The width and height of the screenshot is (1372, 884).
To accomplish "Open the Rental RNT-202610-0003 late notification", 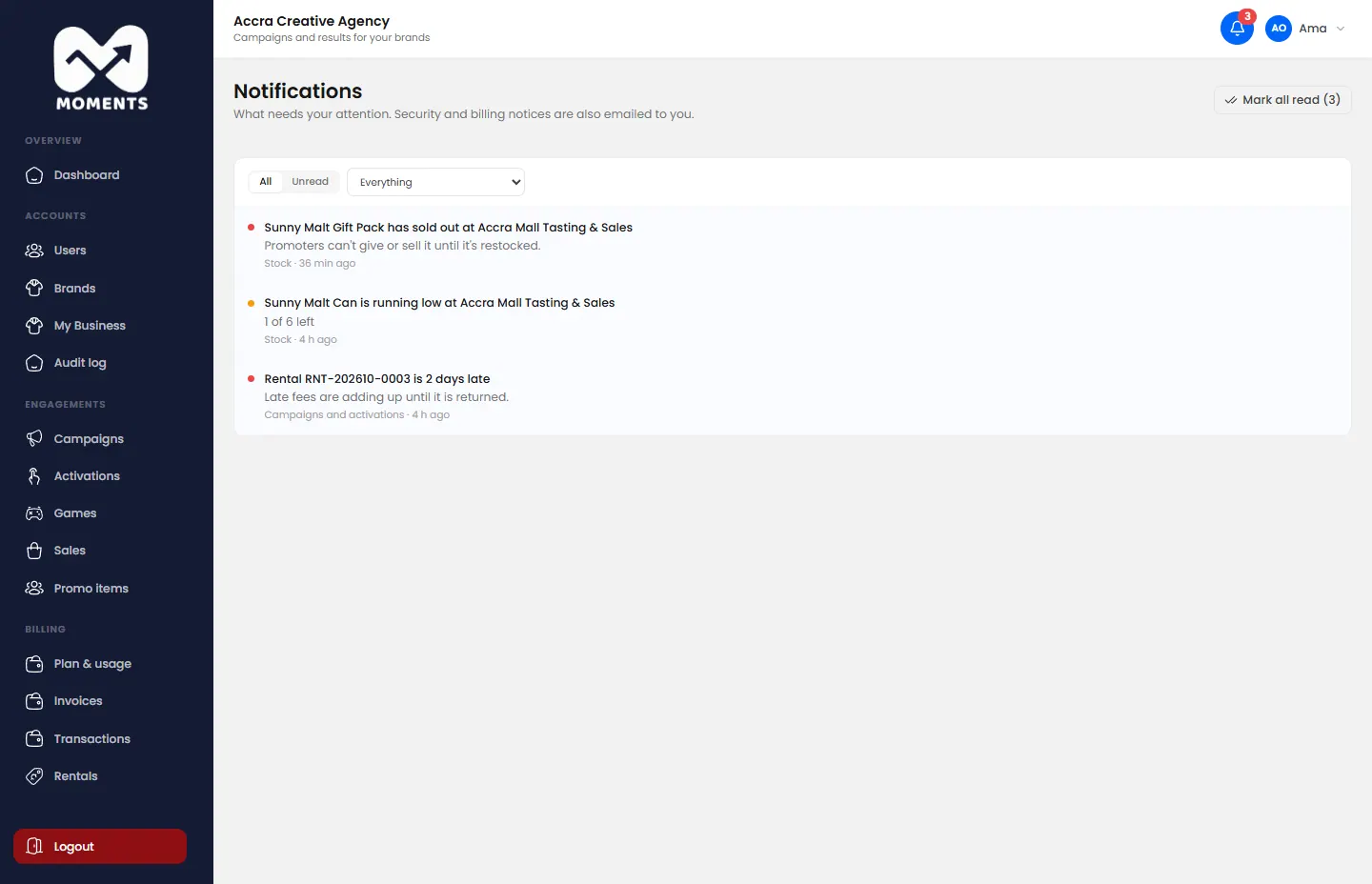I will [793, 396].
